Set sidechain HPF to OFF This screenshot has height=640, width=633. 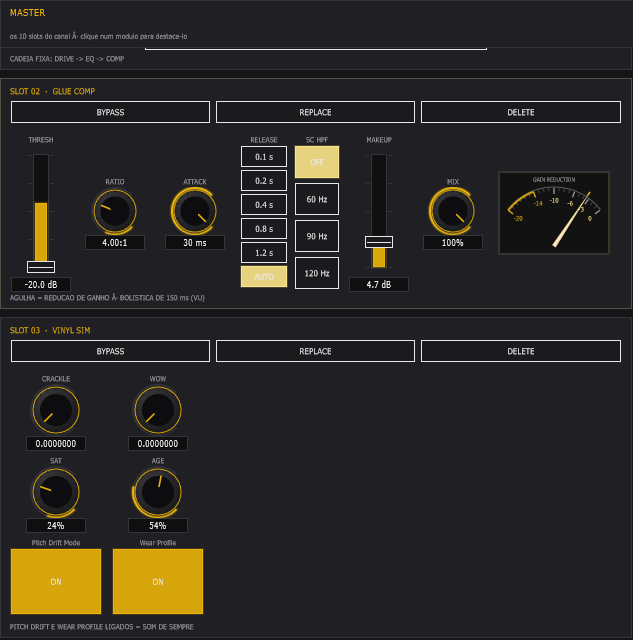[317, 162]
